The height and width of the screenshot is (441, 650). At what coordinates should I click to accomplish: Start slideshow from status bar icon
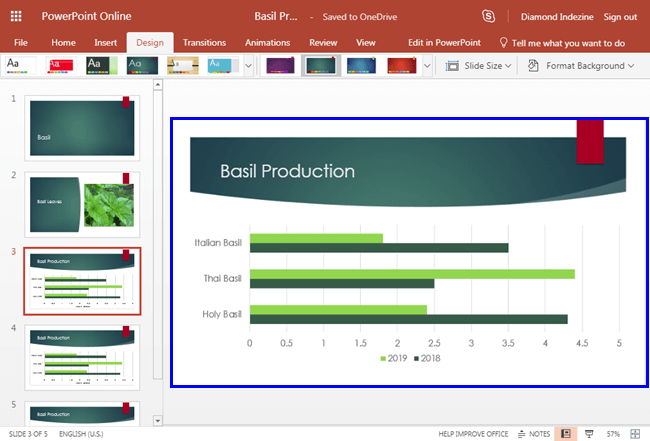click(589, 433)
